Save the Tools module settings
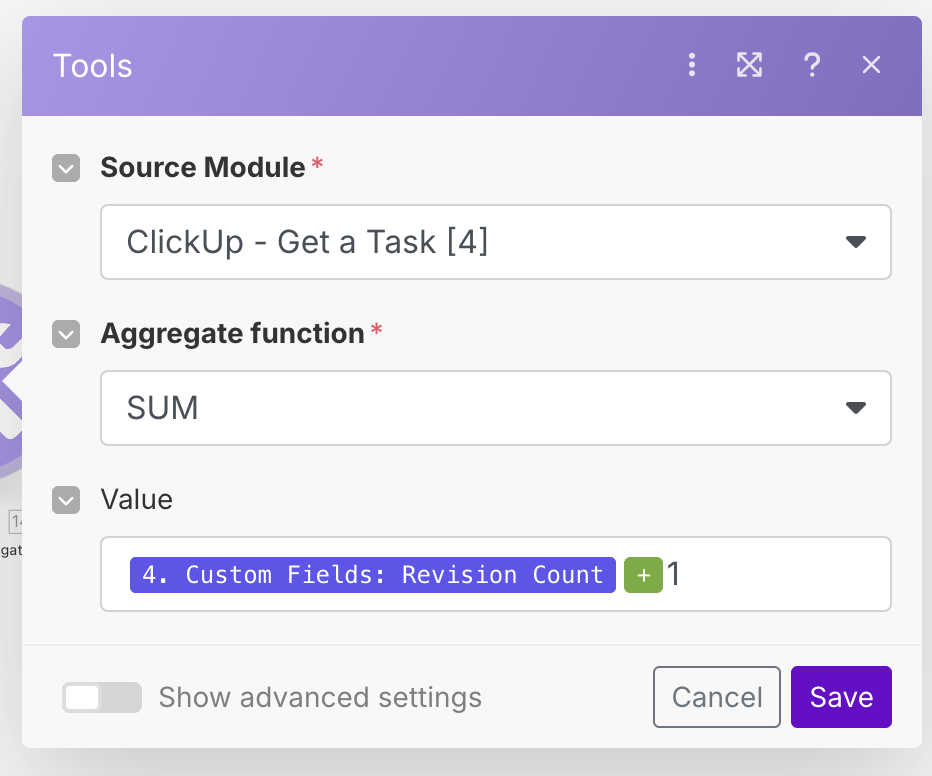This screenshot has width=932, height=776. coord(840,697)
